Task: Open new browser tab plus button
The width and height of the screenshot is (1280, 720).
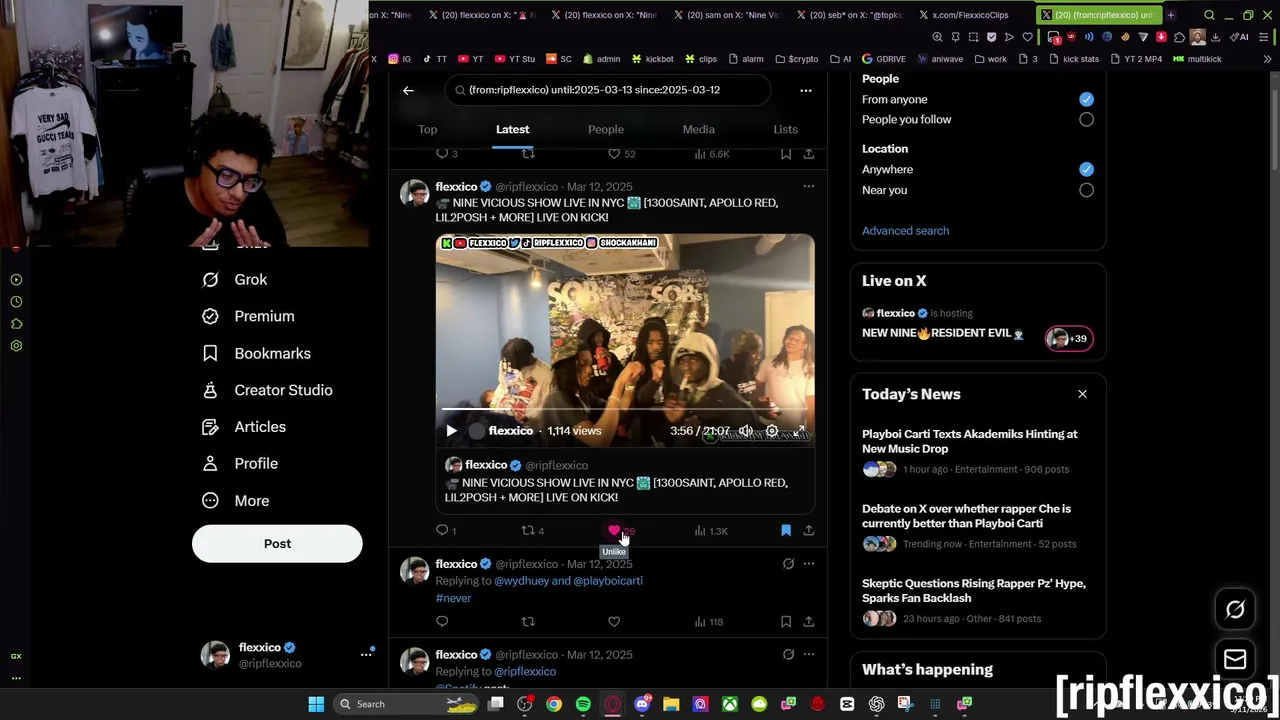Action: [1170, 15]
